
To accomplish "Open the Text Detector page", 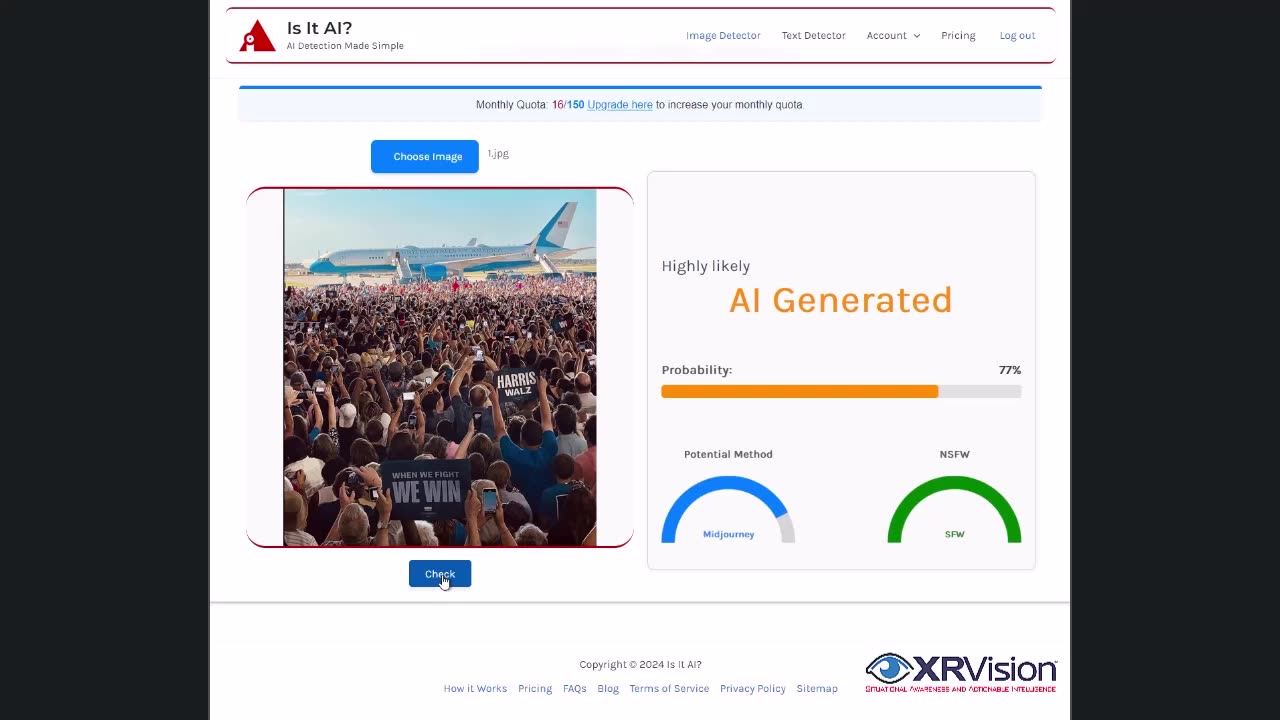I will coord(813,35).
